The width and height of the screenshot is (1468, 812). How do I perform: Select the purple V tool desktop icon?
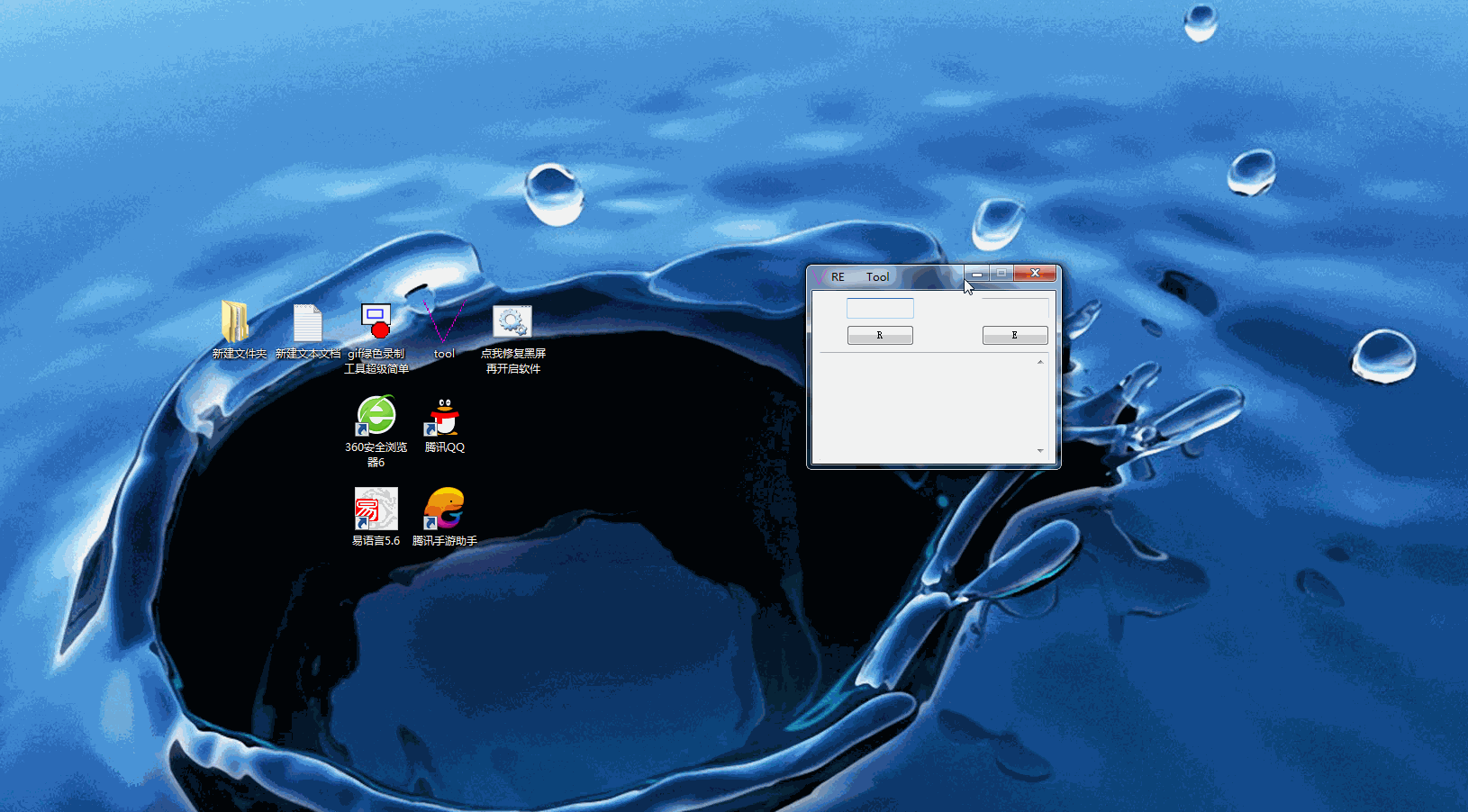(444, 321)
